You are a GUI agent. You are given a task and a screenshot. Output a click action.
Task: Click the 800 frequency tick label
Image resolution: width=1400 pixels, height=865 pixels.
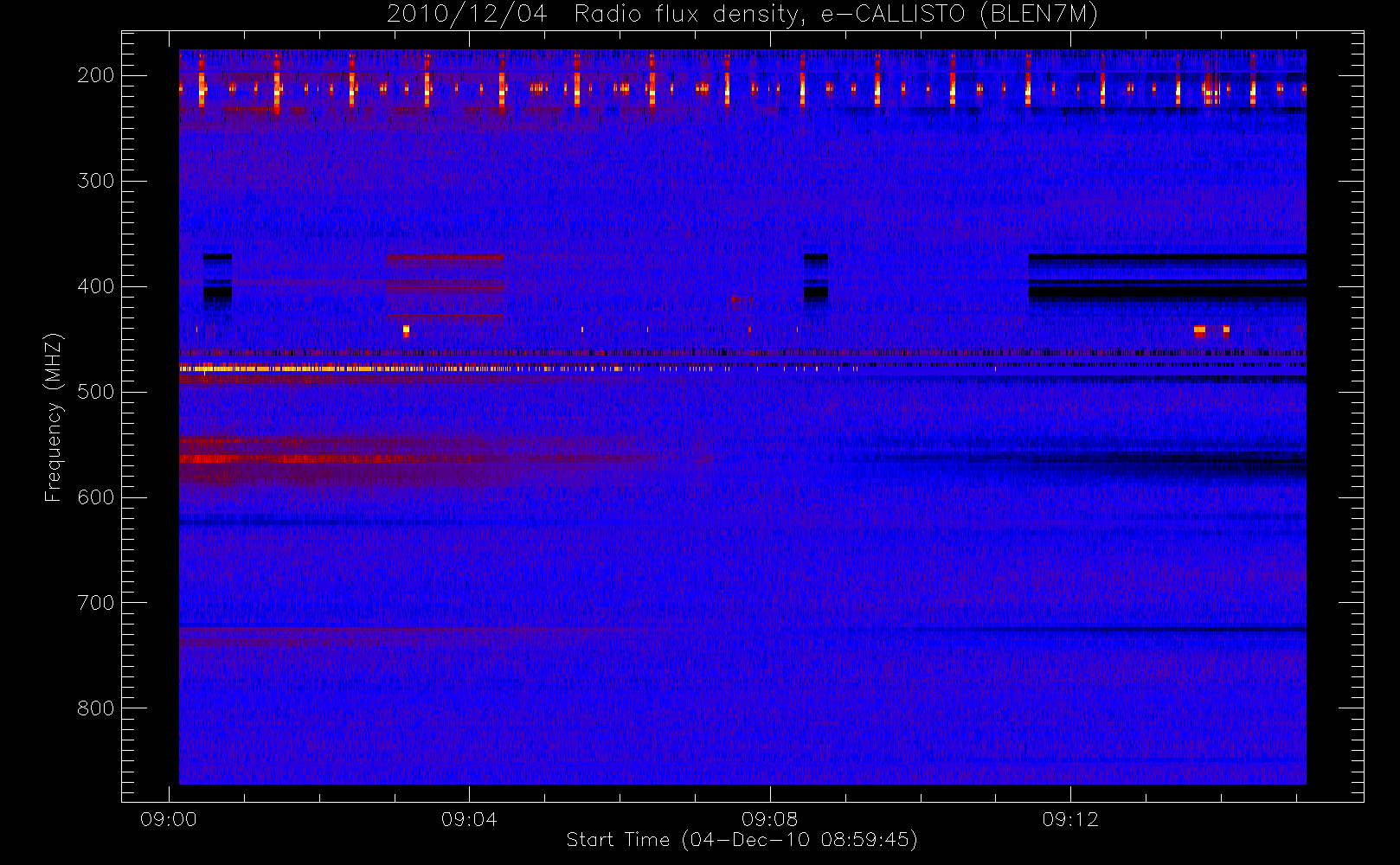95,708
